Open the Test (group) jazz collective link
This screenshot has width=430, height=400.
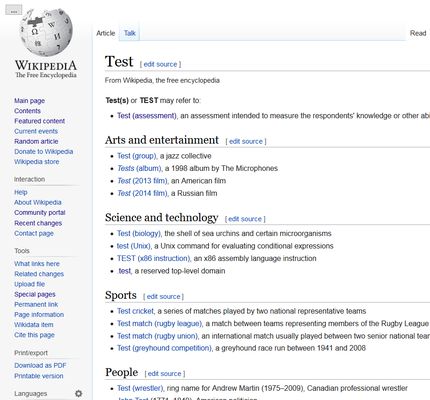point(136,156)
